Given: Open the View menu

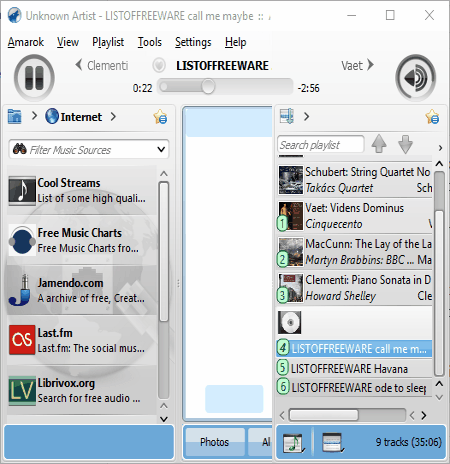Looking at the screenshot, I should pyautogui.click(x=68, y=42).
